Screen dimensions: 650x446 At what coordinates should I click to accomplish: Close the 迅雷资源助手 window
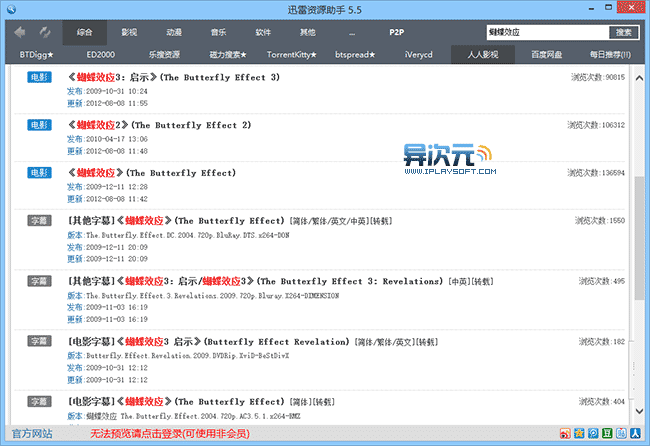tap(631, 7)
